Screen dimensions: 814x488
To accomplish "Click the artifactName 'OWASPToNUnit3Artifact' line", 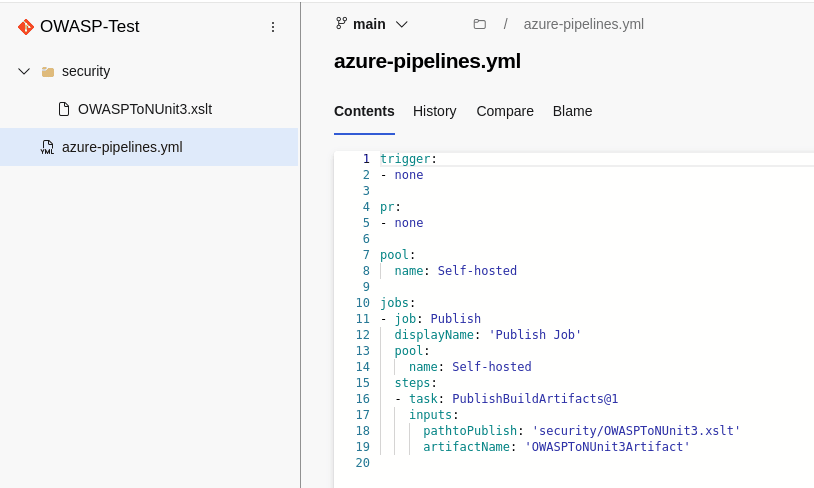I will click(556, 447).
